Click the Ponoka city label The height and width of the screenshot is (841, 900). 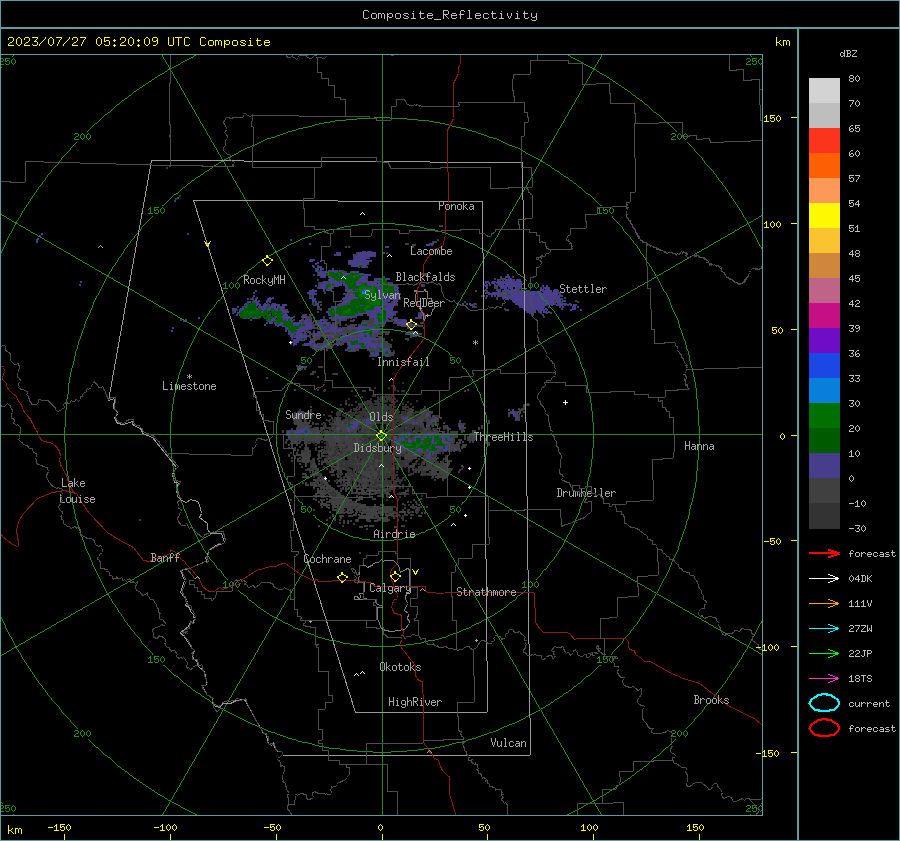click(x=456, y=206)
